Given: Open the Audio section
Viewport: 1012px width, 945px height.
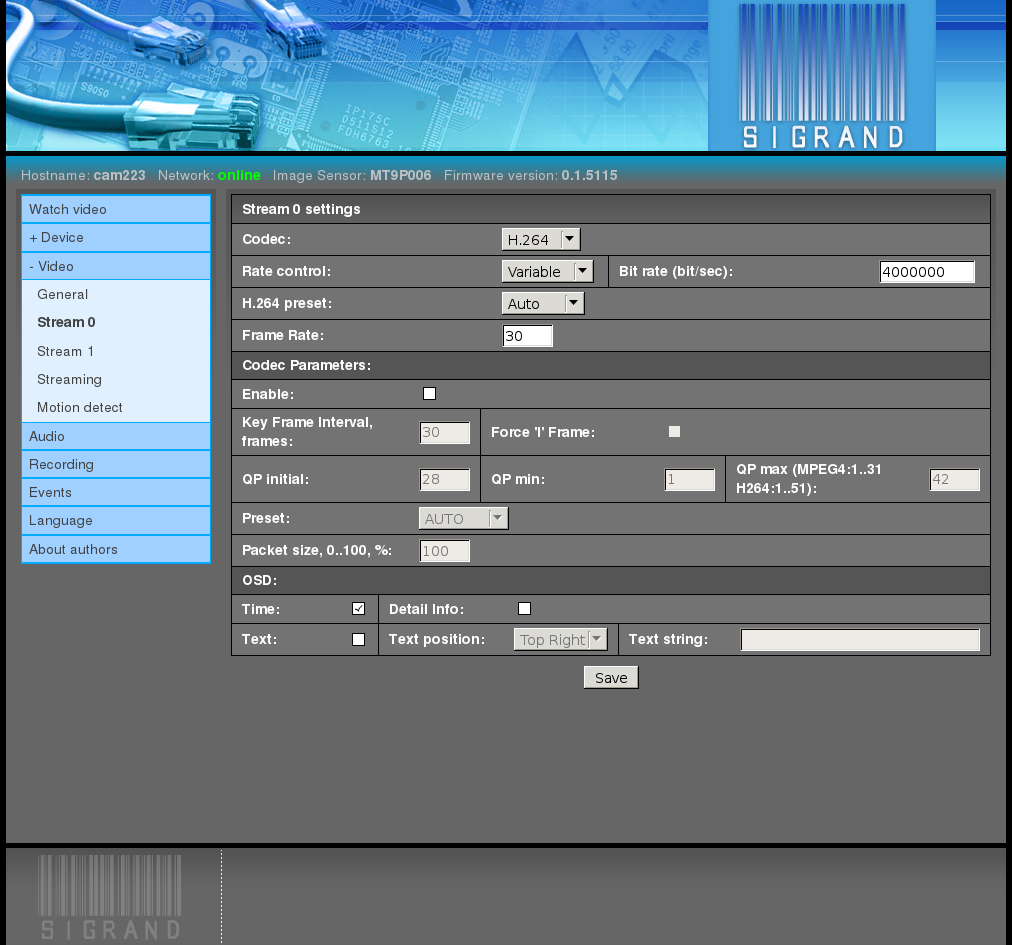Looking at the screenshot, I should [x=116, y=436].
